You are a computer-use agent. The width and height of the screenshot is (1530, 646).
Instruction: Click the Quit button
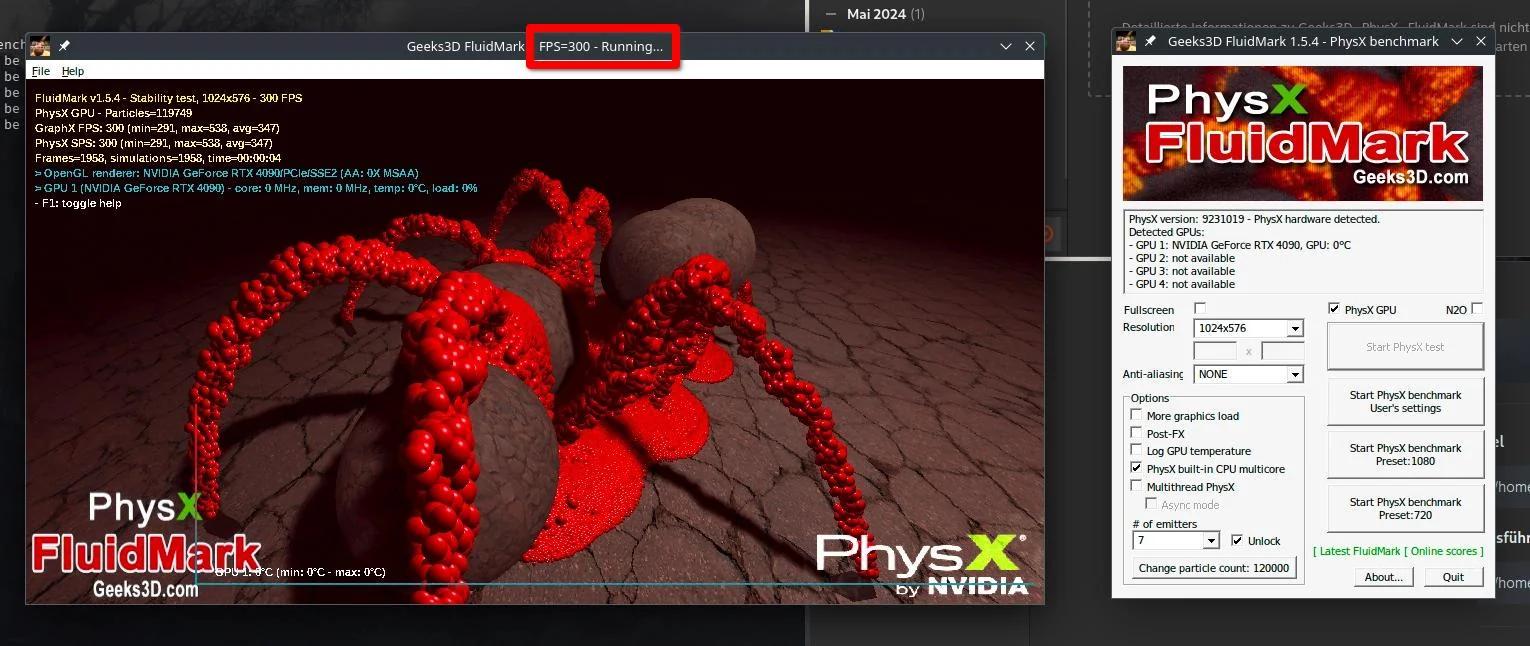[1453, 577]
